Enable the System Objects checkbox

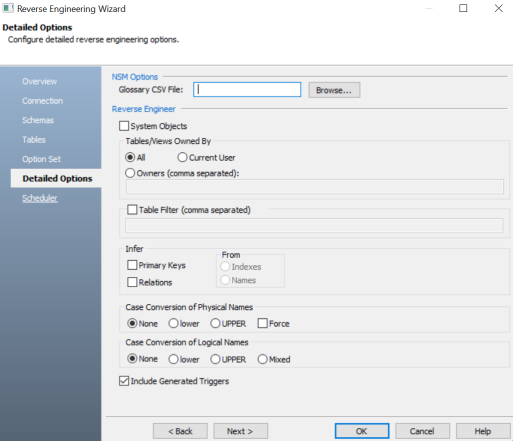(x=124, y=126)
